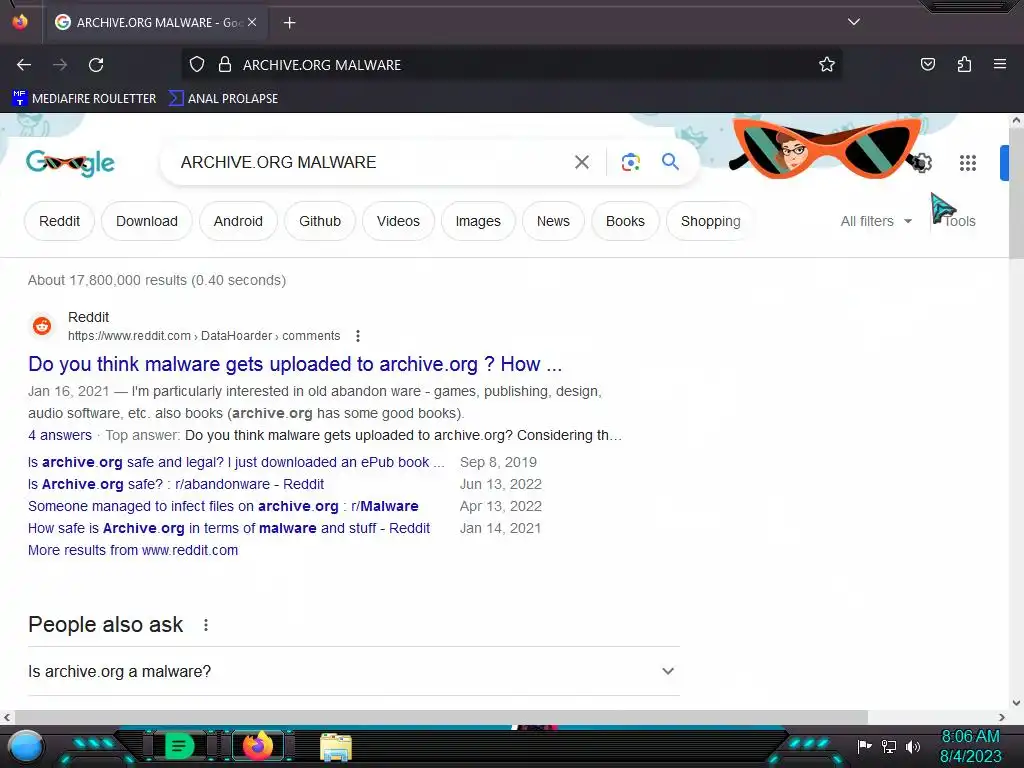Screen dimensions: 1024x768
Task: Select Firefox in the taskbar
Action: pyautogui.click(x=257, y=746)
